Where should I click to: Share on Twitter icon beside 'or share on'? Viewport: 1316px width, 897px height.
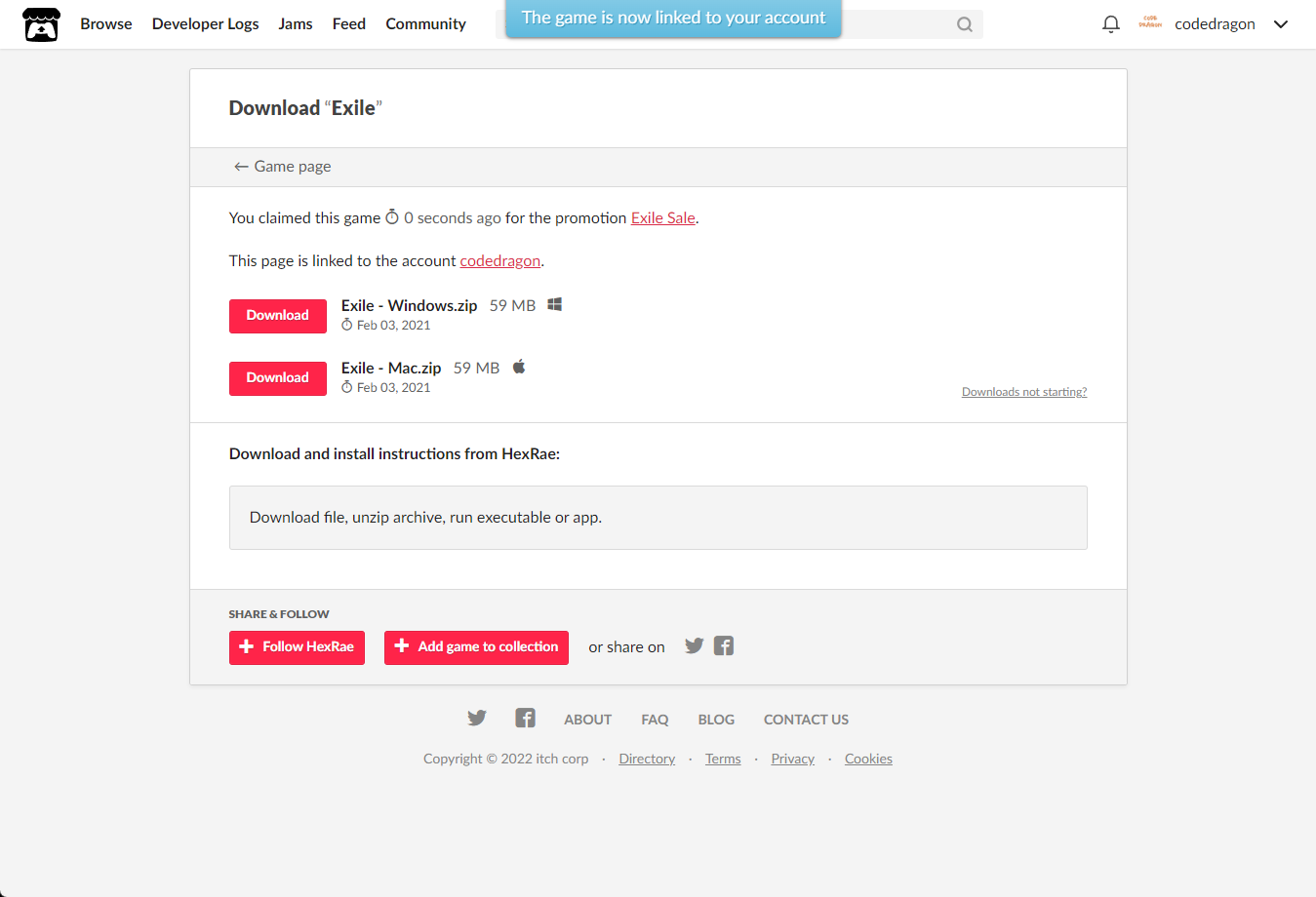click(694, 645)
